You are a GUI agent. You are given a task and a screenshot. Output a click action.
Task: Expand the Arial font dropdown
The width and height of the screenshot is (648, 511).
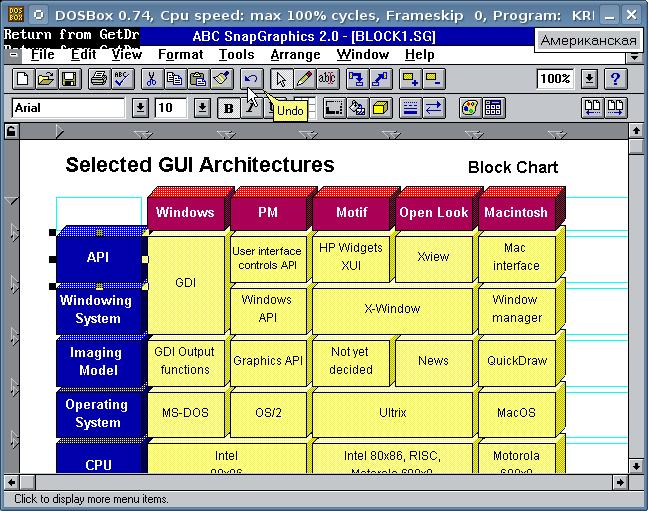coord(140,108)
